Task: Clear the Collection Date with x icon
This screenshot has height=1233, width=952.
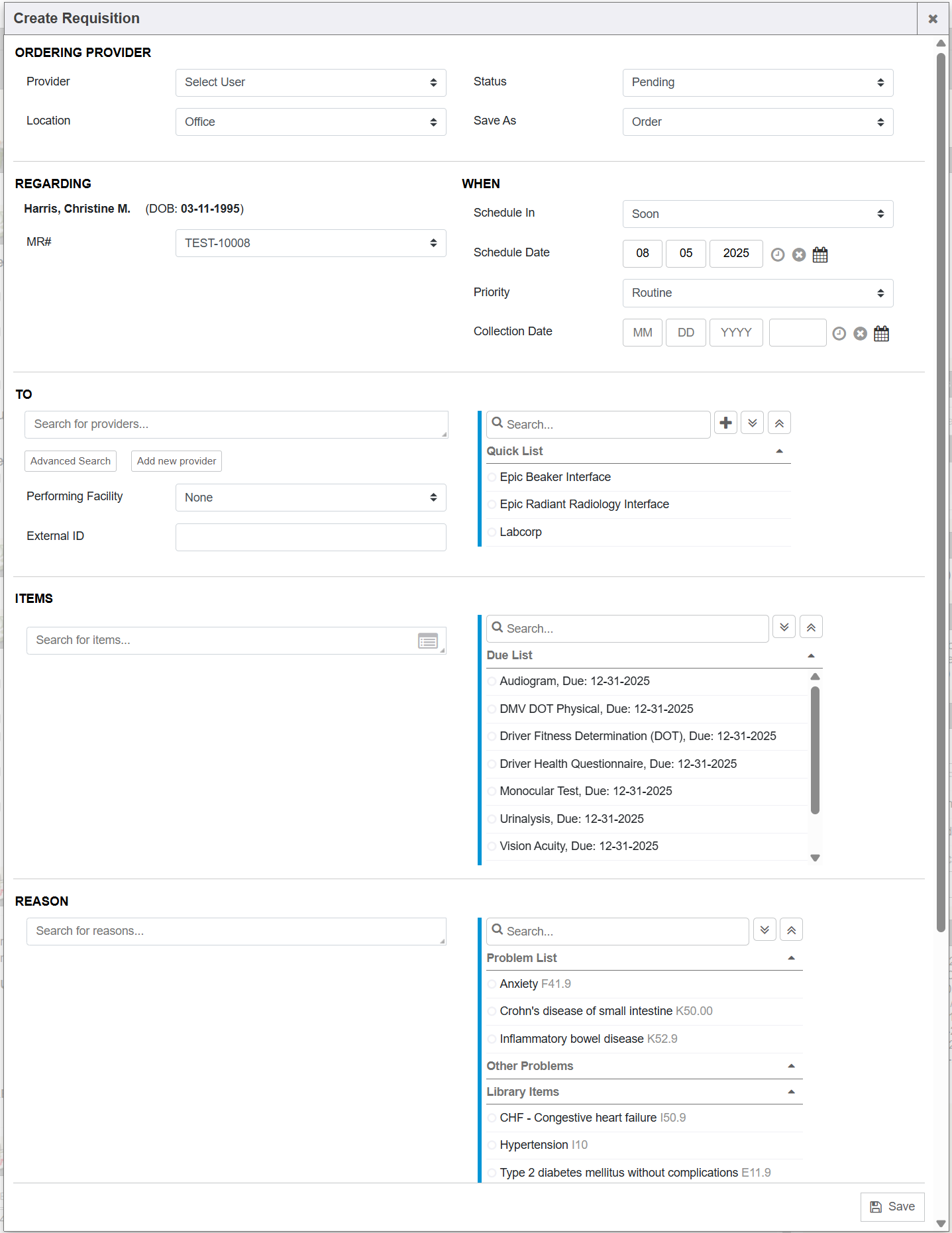Action: coord(859,333)
